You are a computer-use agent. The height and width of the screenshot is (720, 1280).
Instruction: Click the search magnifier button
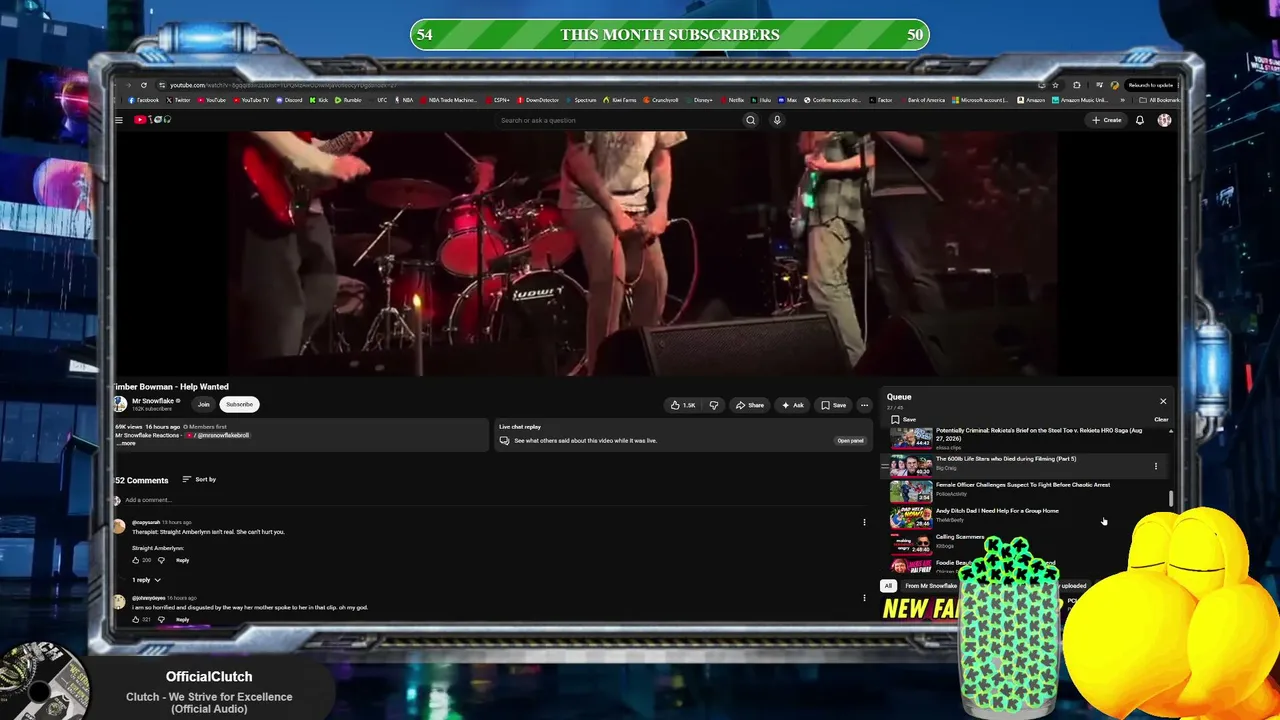point(750,120)
